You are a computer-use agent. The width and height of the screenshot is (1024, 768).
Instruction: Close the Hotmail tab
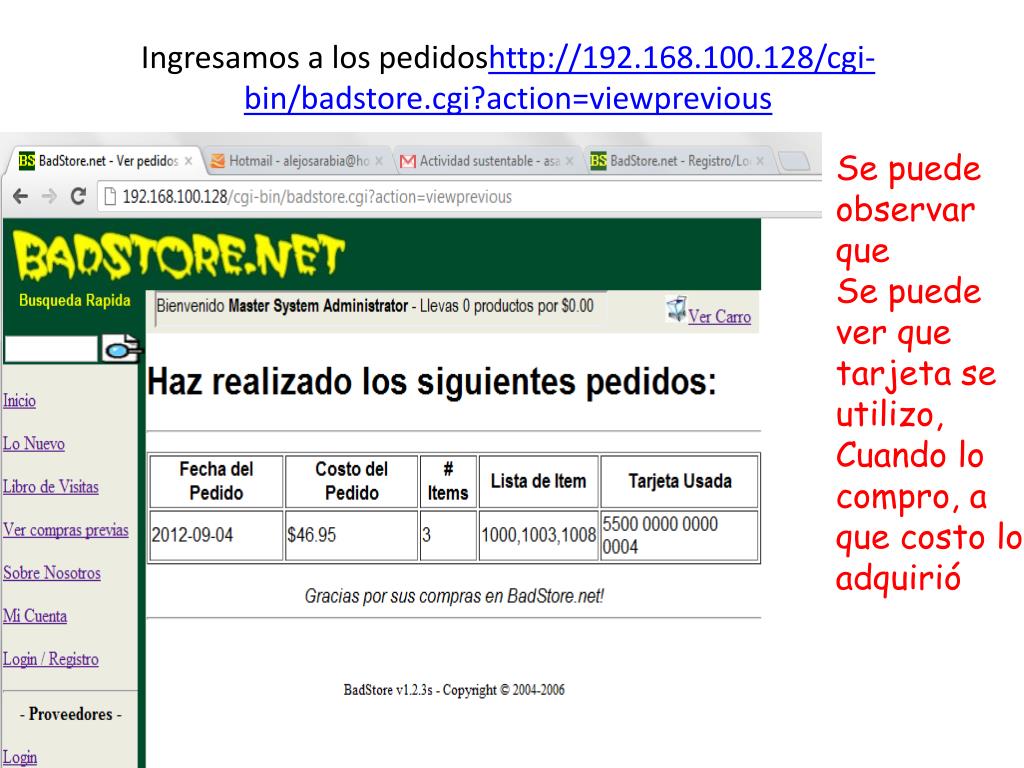click(x=379, y=161)
